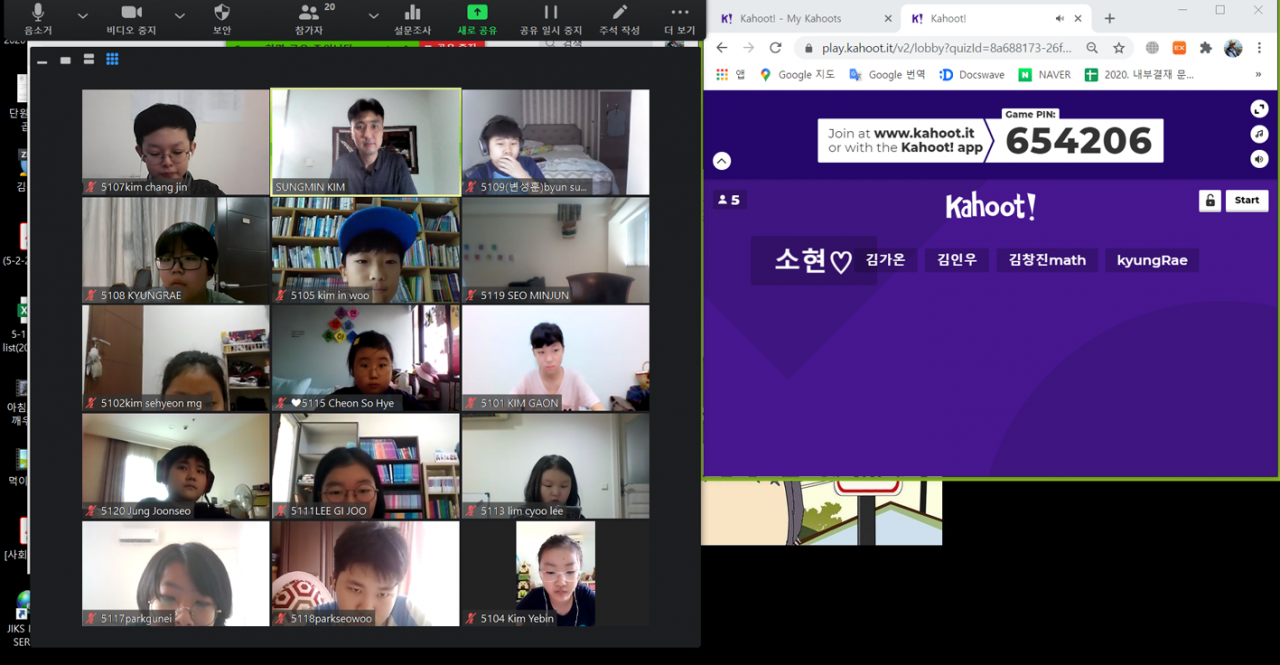The image size is (1280, 665).
Task: Open a new Chrome tab
Action: tap(1109, 18)
